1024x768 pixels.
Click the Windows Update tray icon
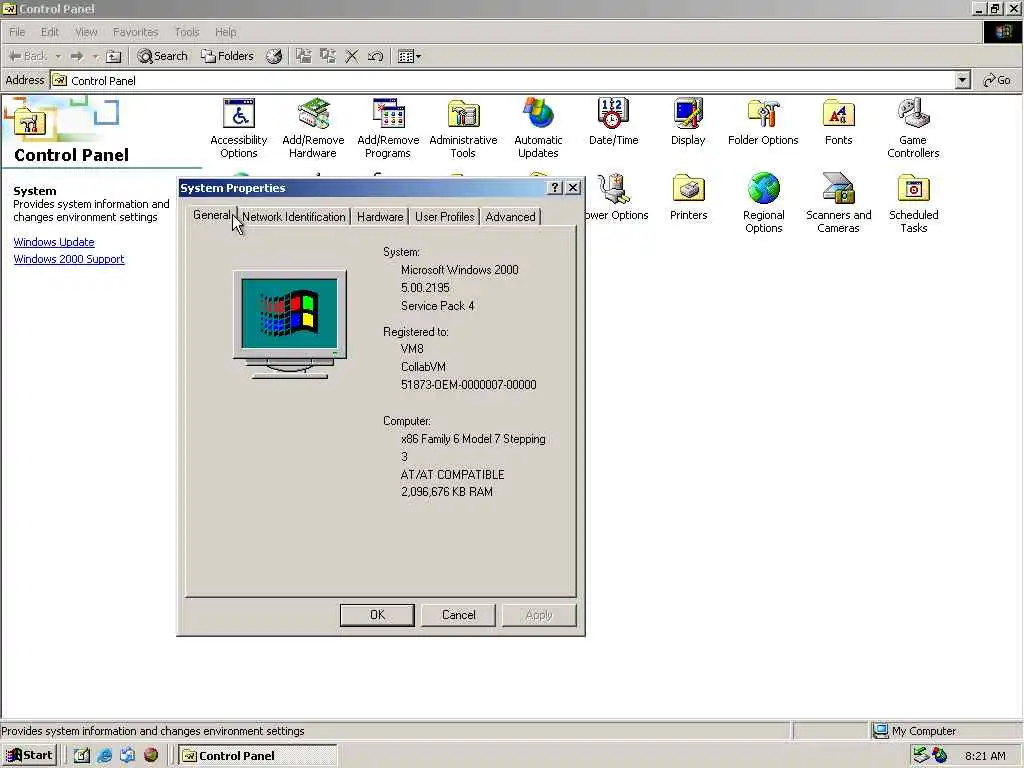(x=940, y=755)
